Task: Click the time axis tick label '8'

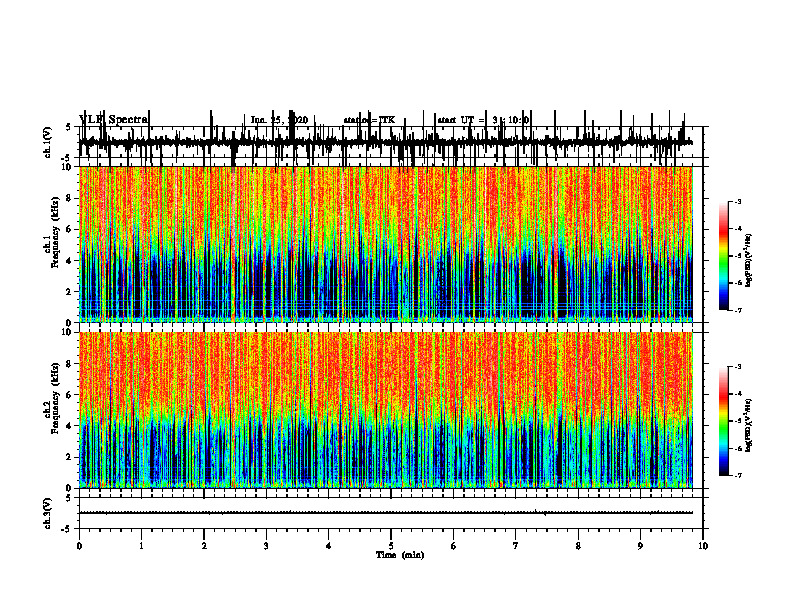Action: point(578,546)
